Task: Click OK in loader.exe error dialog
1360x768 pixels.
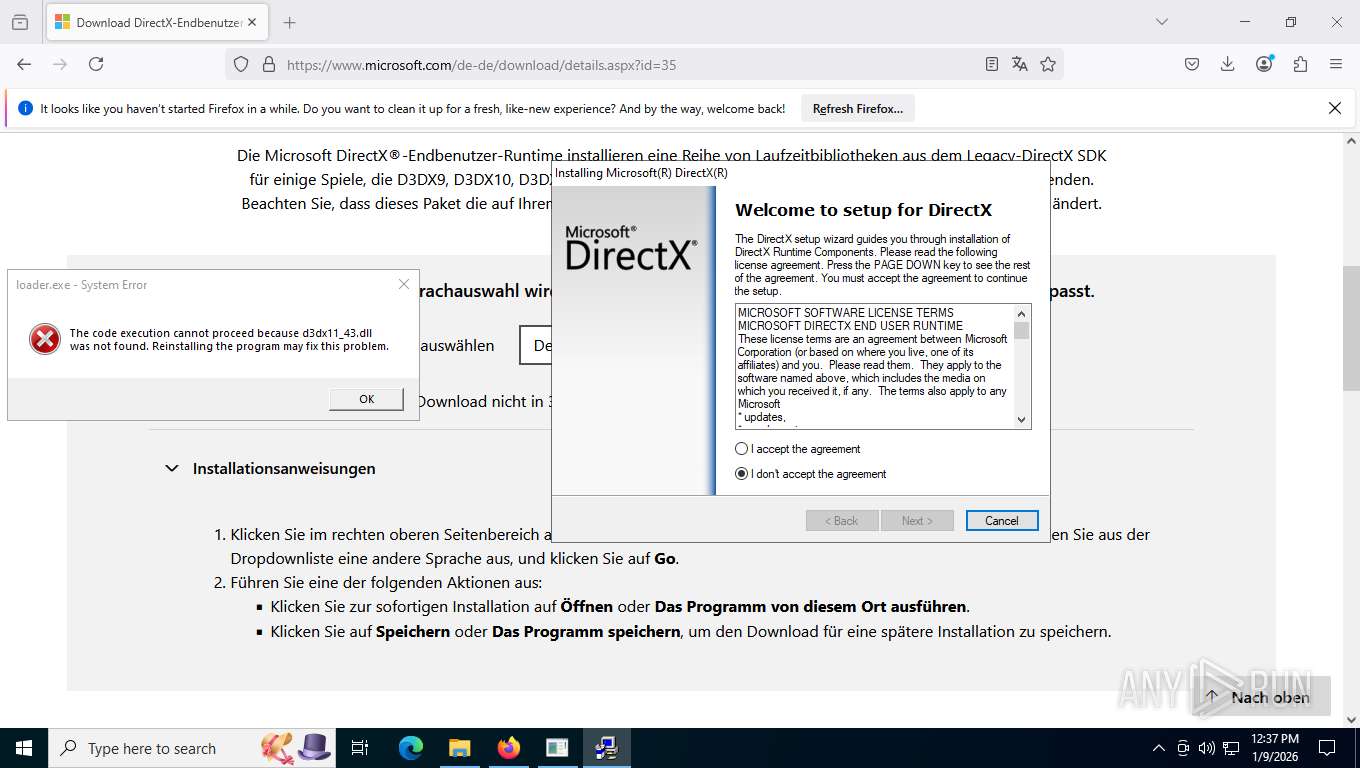Action: click(x=366, y=399)
